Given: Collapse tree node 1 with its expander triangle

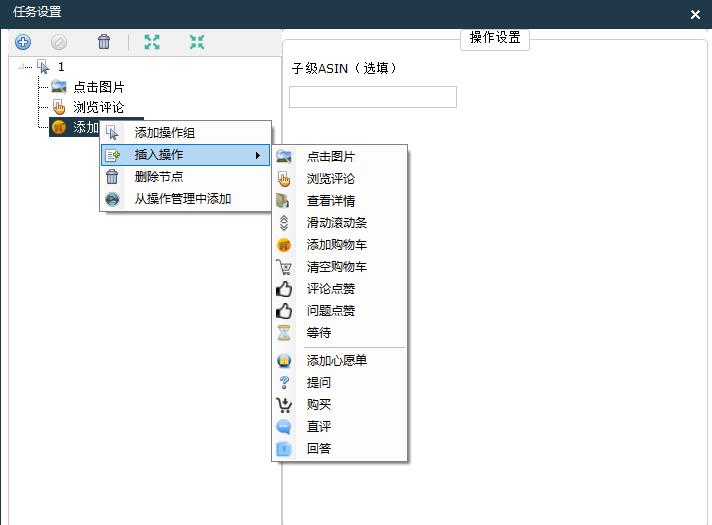Looking at the screenshot, I should pos(21,67).
